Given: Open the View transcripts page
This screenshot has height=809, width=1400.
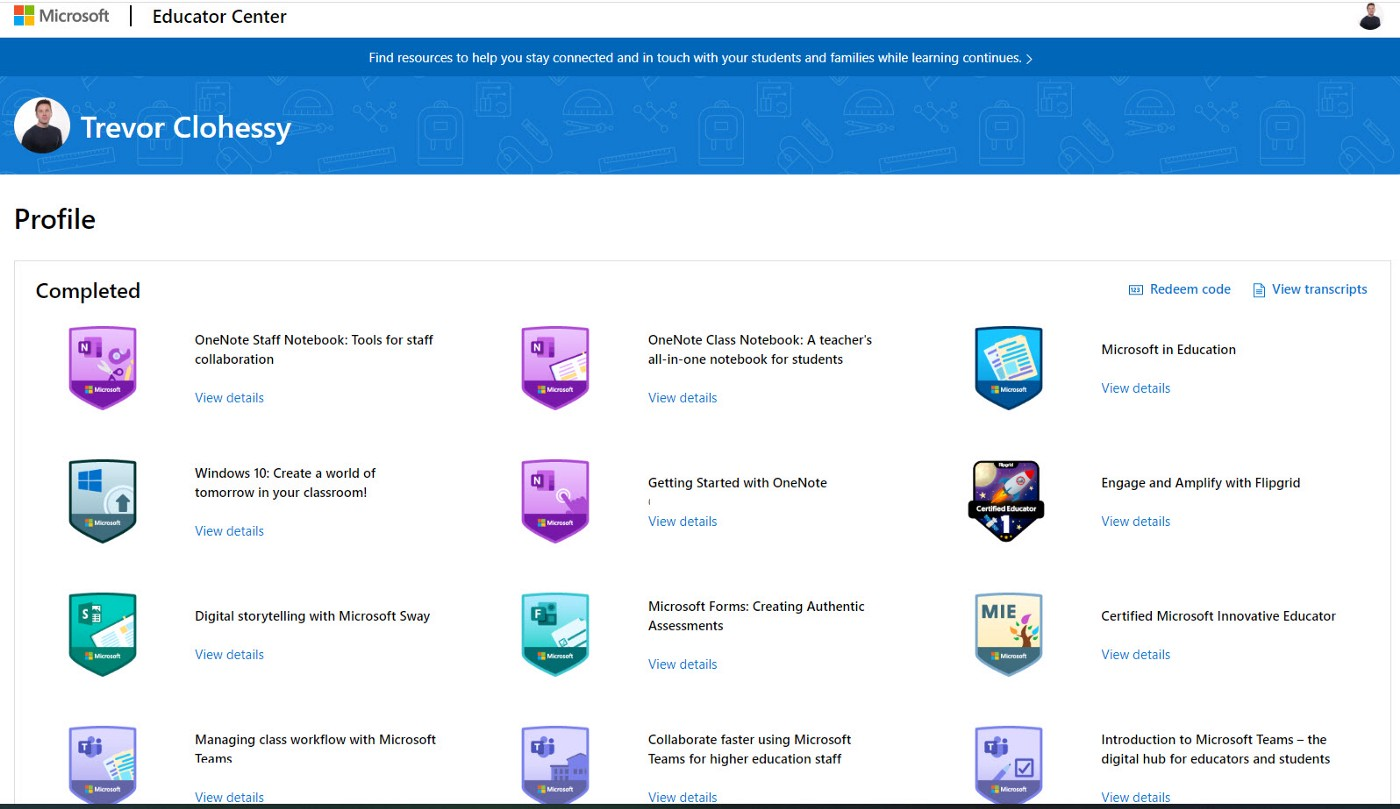Looking at the screenshot, I should click(x=1320, y=289).
